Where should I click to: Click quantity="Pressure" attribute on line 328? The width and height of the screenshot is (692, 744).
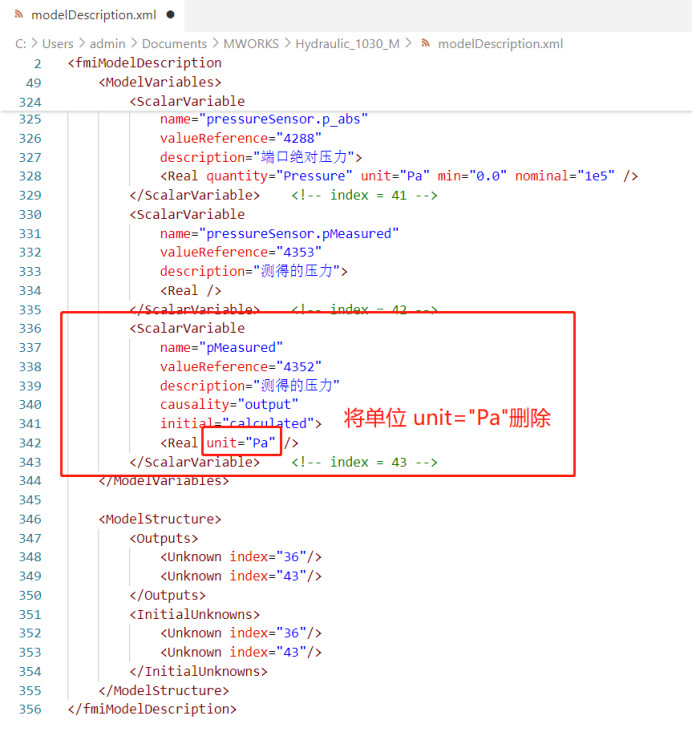(x=279, y=176)
